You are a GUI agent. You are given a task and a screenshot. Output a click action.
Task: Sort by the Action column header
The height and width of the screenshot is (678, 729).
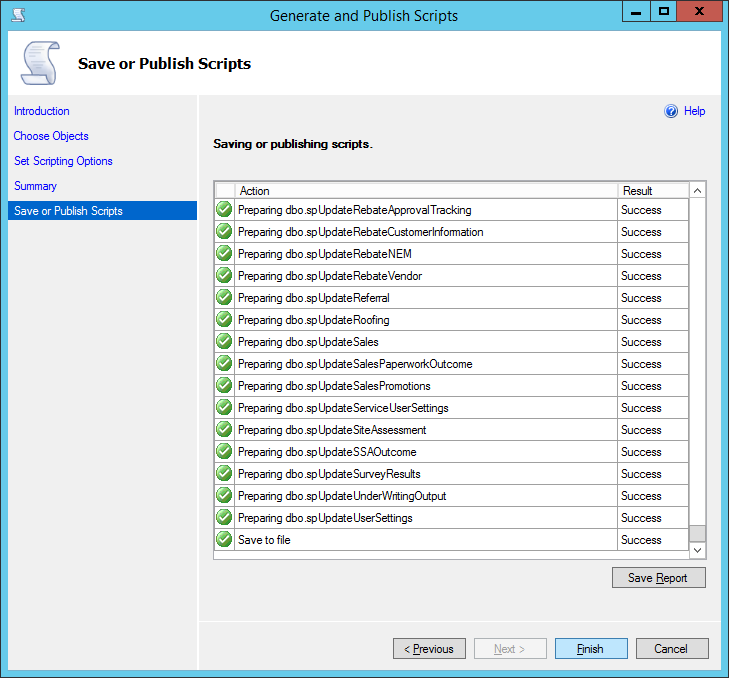pyautogui.click(x=425, y=190)
